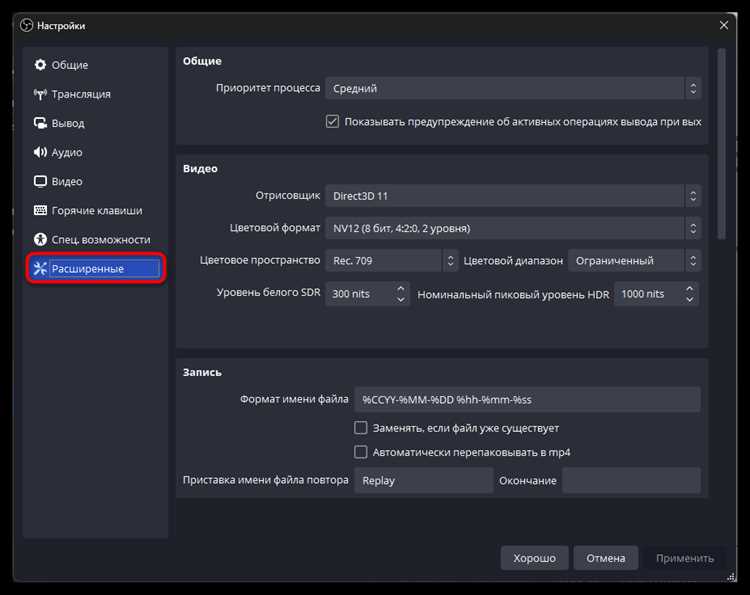Select Горячие клавиши tab
The height and width of the screenshot is (595, 750).
(x=95, y=210)
